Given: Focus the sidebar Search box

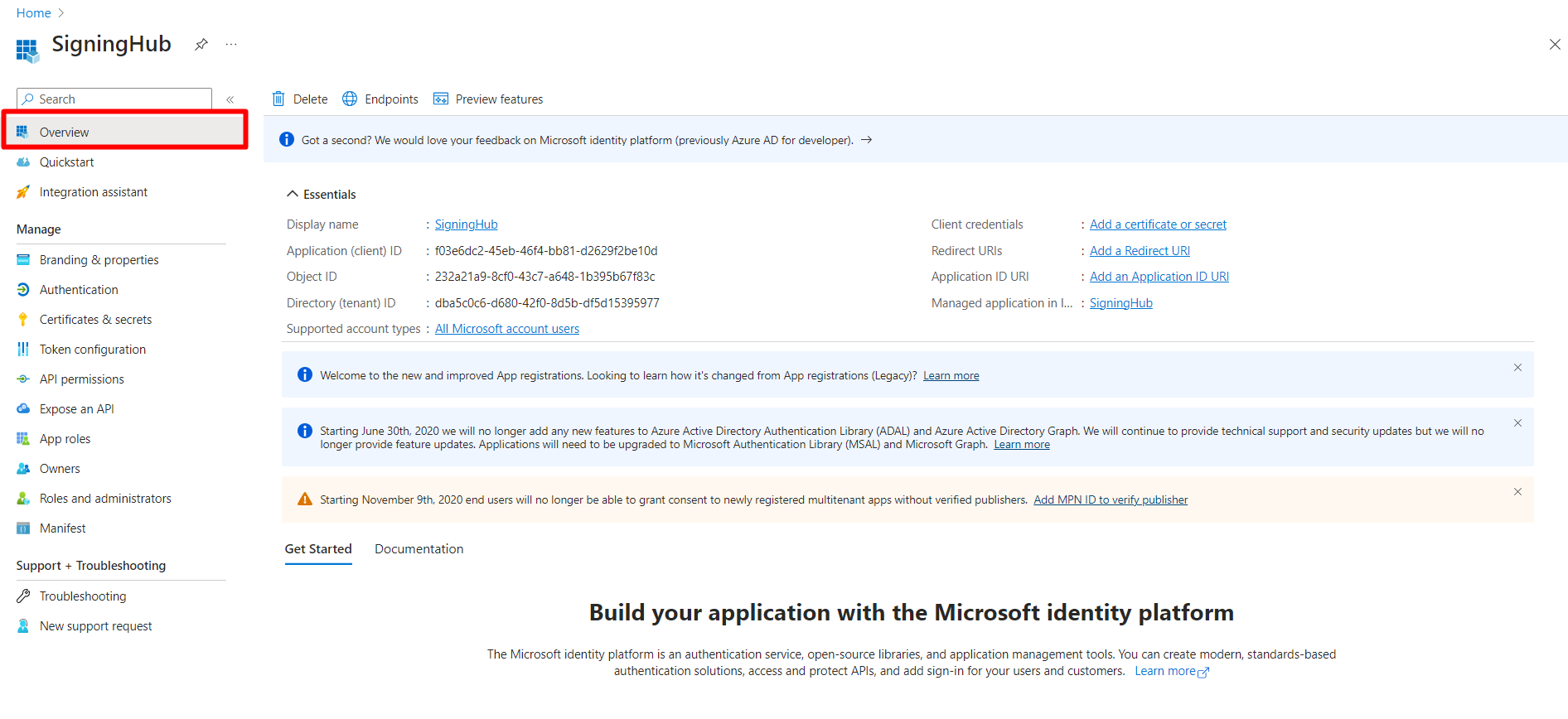Looking at the screenshot, I should click(114, 99).
